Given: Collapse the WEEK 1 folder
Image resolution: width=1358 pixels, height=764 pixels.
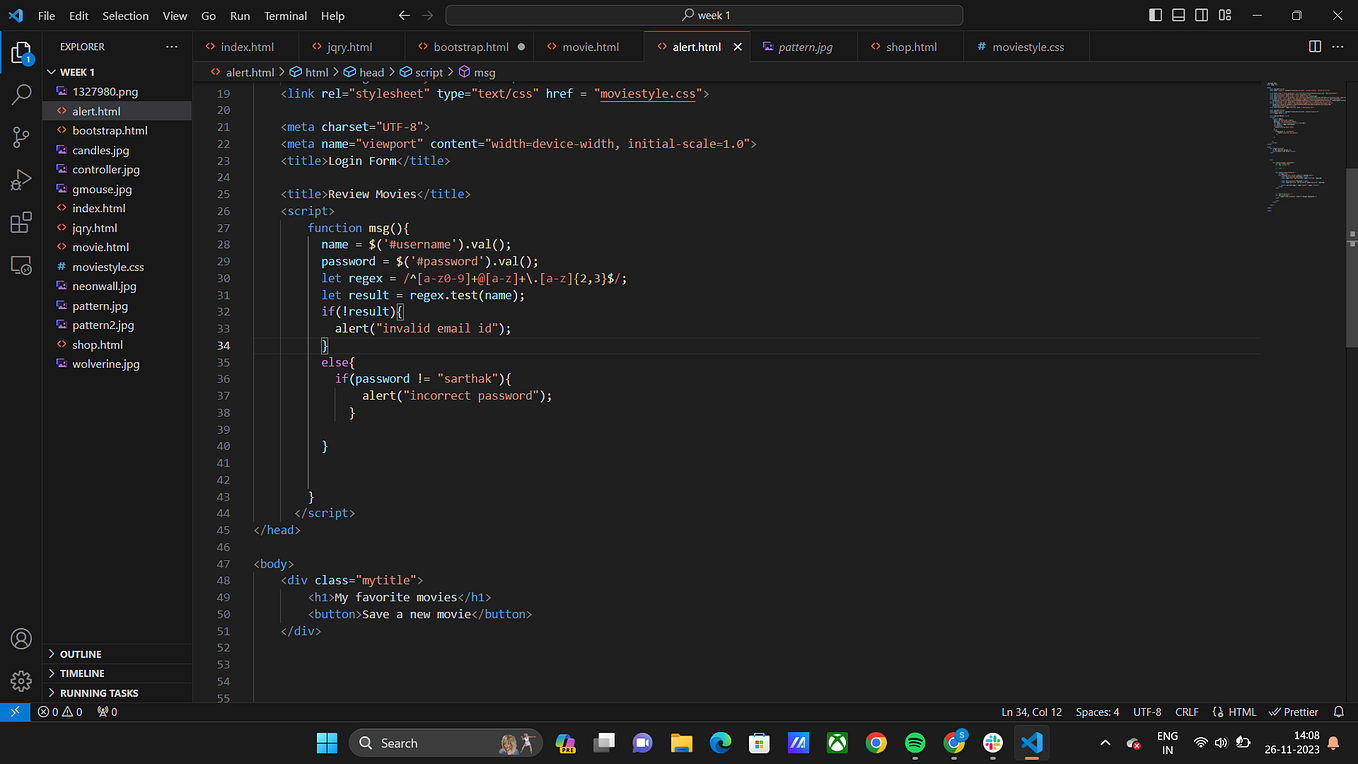Looking at the screenshot, I should tap(70, 71).
